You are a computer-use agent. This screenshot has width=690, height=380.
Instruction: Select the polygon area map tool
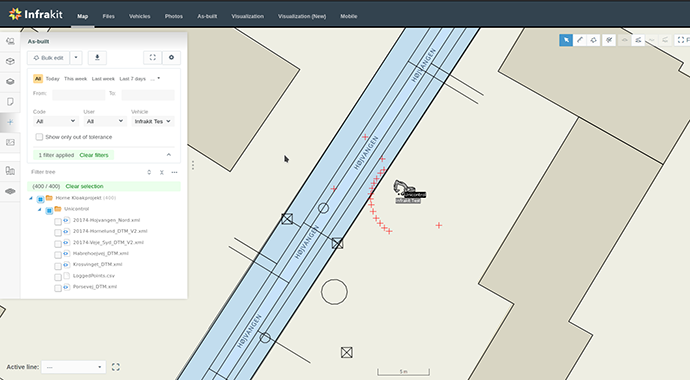pyautogui.click(x=593, y=40)
